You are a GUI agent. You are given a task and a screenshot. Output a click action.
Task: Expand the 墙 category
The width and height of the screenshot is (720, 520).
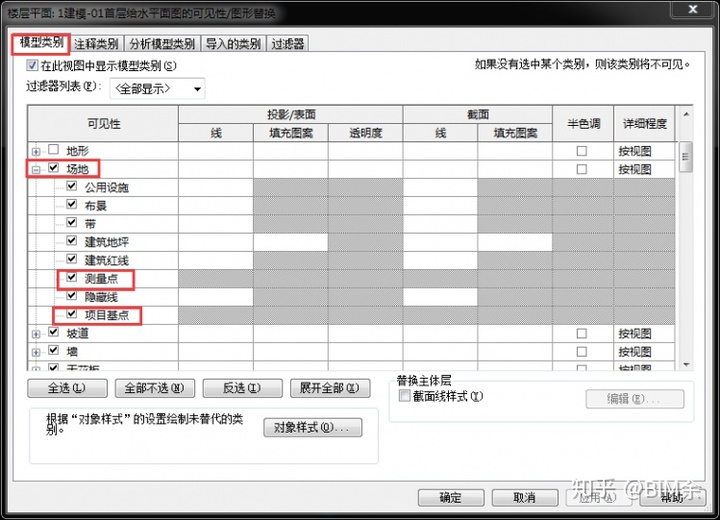[36, 352]
